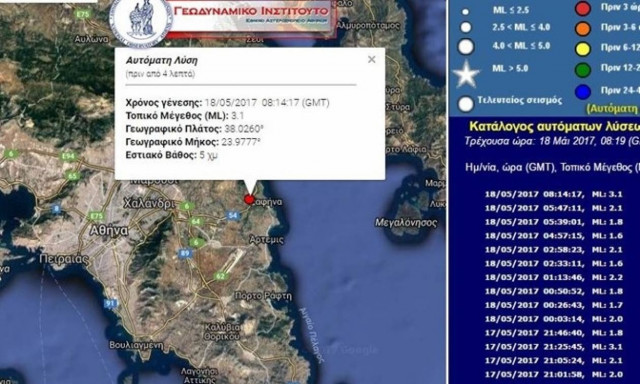Click the 4.0 < ML ≤ 5.0 legend circle

click(466, 47)
